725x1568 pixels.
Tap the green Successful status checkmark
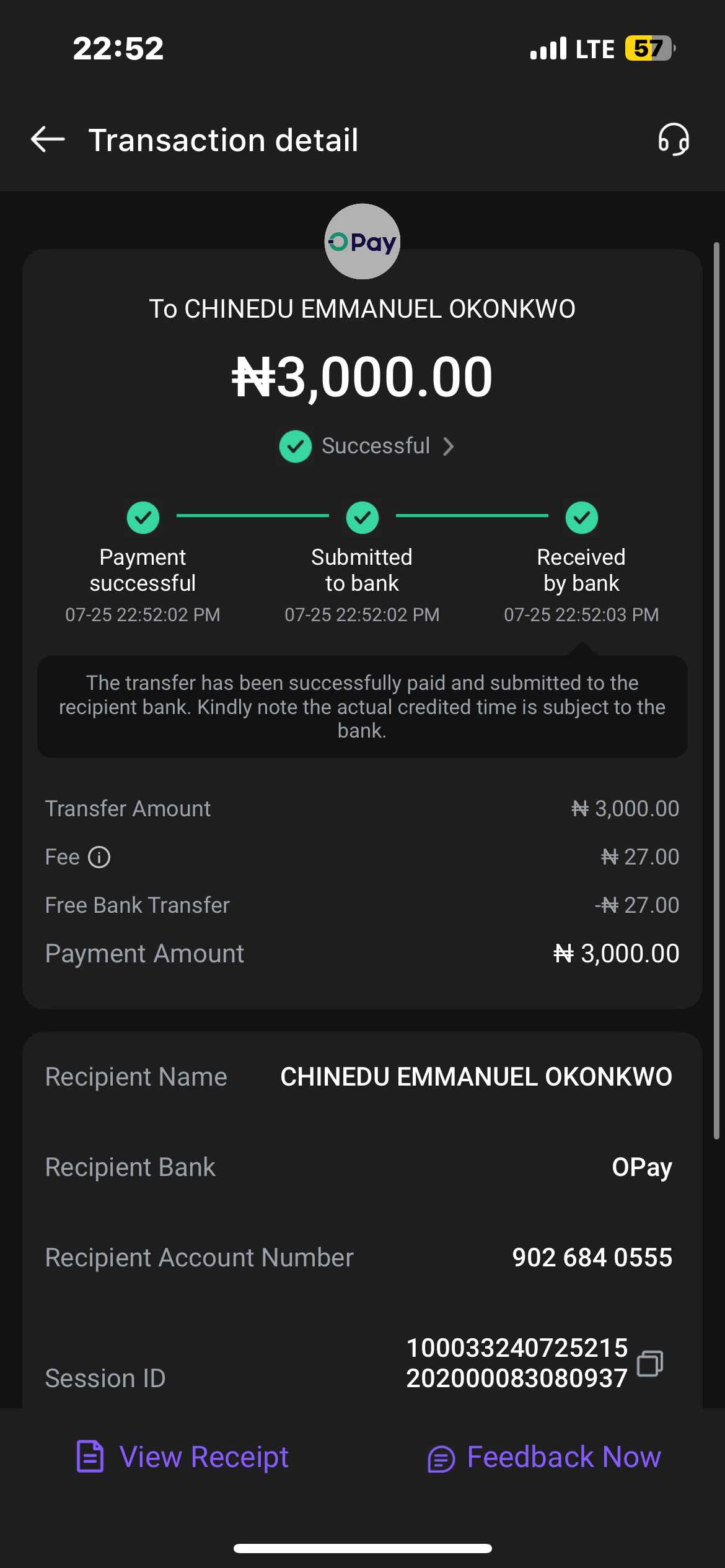click(296, 446)
